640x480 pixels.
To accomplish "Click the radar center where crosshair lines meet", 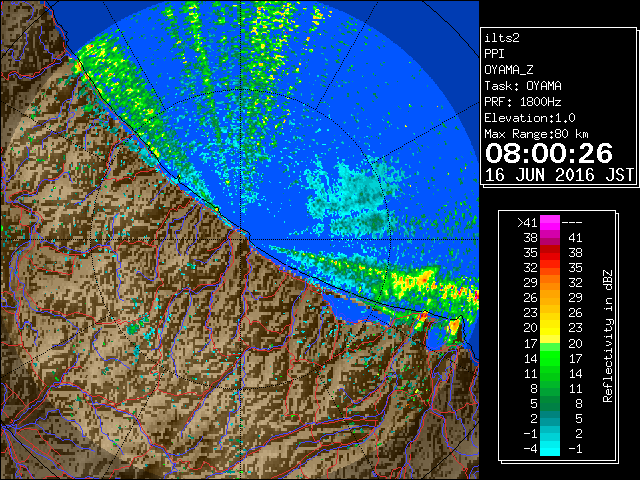I will (241, 239).
